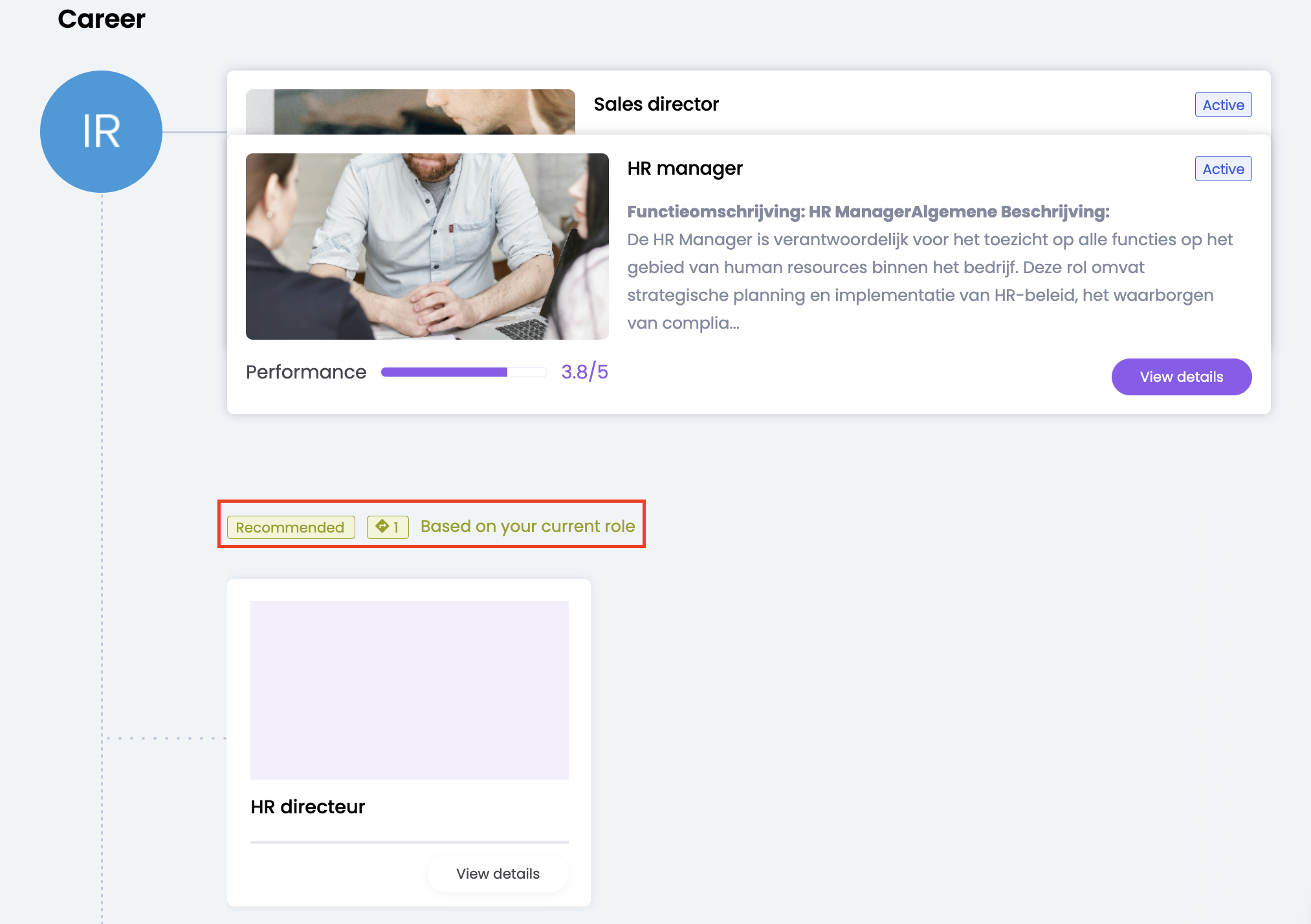
Task: Click the 'Based on your current role' text
Action: (x=527, y=526)
